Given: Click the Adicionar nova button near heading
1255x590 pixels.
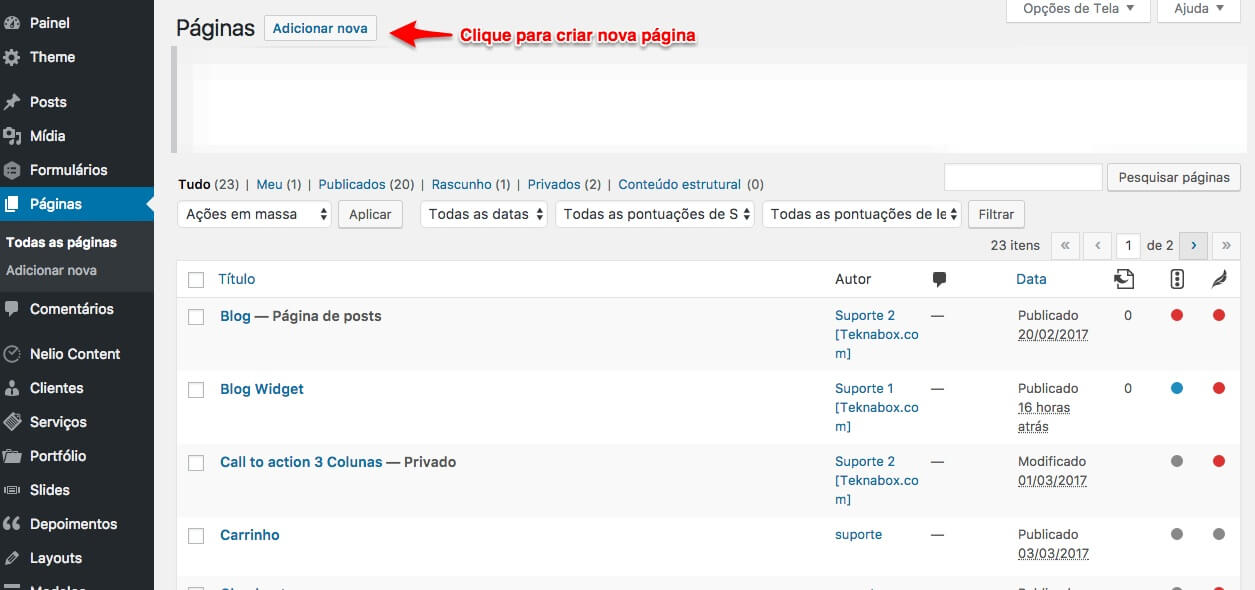Looking at the screenshot, I should [320, 28].
